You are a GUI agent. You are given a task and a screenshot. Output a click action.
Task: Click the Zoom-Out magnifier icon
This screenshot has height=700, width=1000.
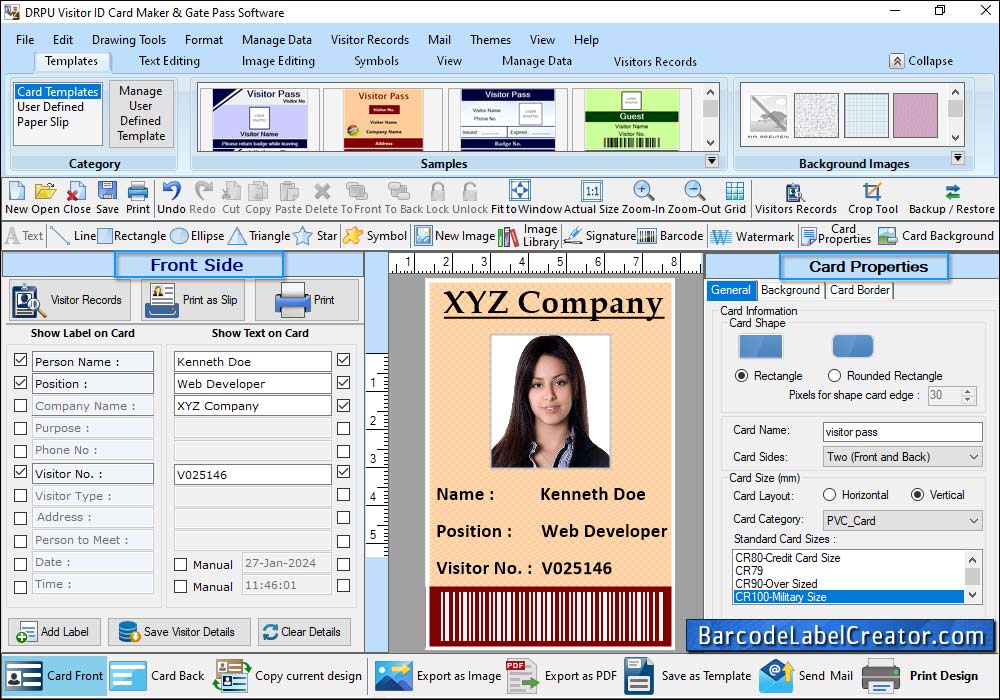tap(694, 191)
